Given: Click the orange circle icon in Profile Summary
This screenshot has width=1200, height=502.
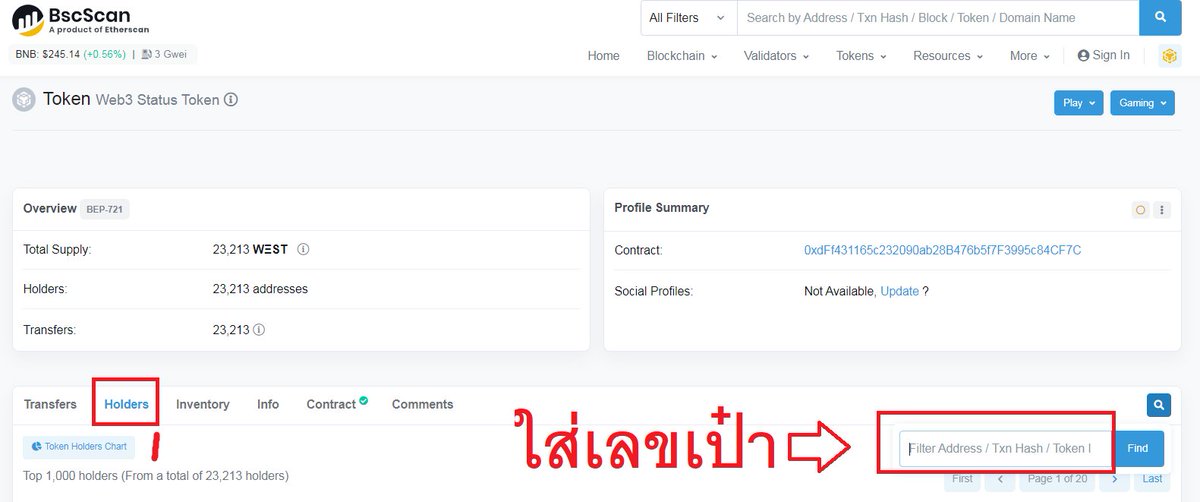Looking at the screenshot, I should point(1140,210).
